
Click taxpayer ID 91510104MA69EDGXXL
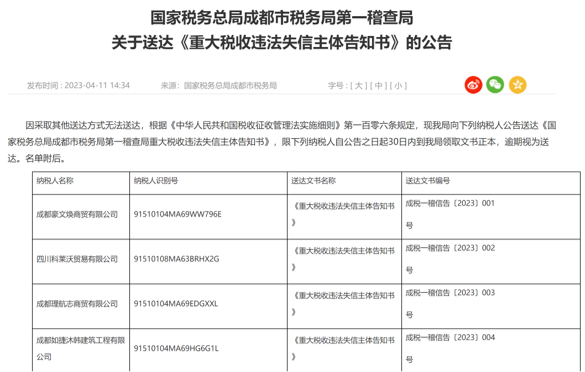point(176,304)
